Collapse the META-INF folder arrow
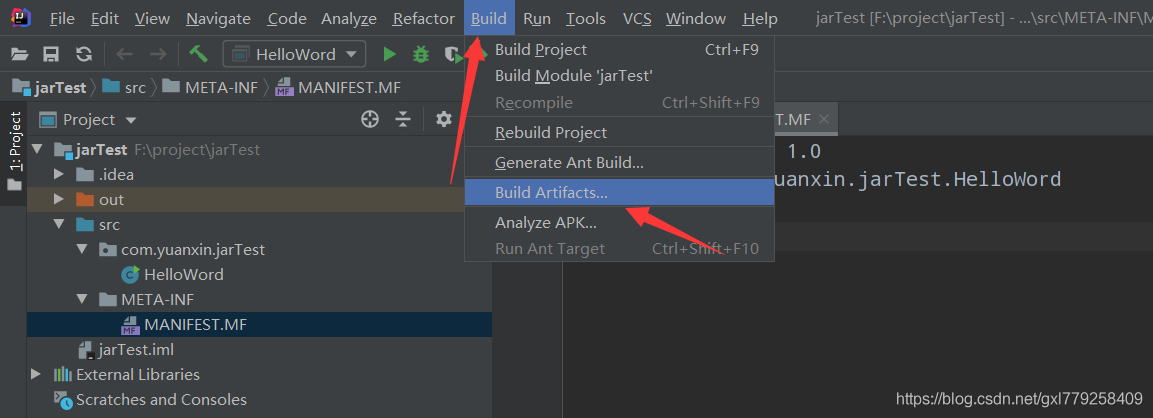Viewport: 1153px width, 418px height. [x=82, y=300]
